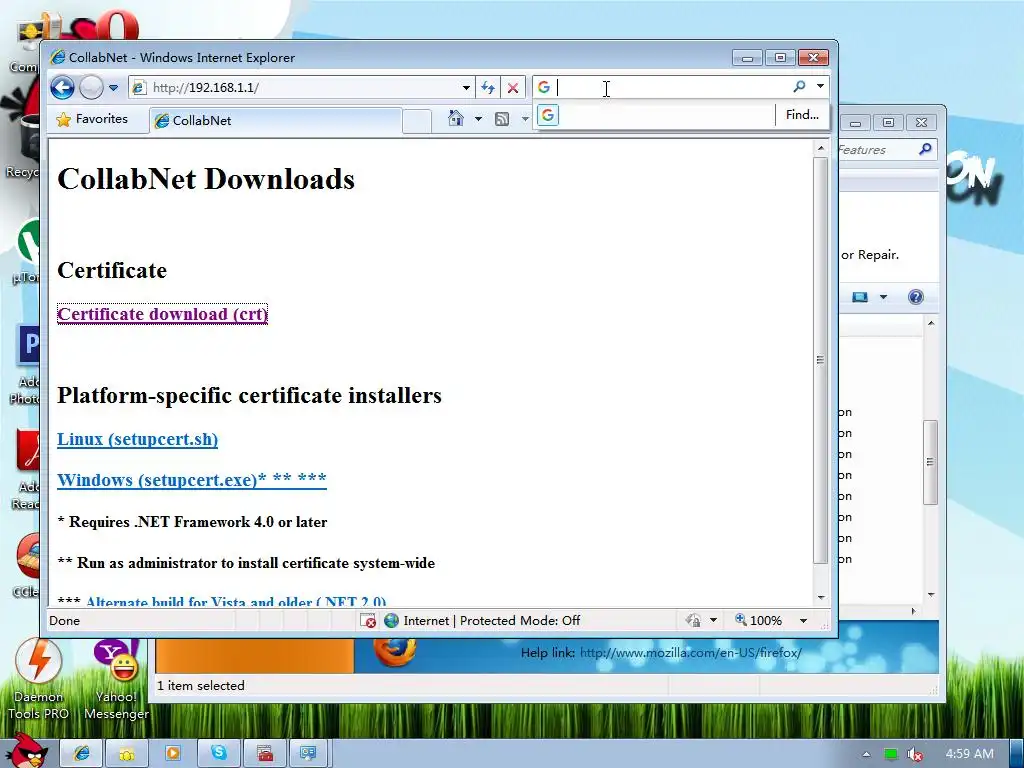Image resolution: width=1024 pixels, height=768 pixels.
Task: Open the recent pages dropdown beside Forward
Action: click(114, 88)
